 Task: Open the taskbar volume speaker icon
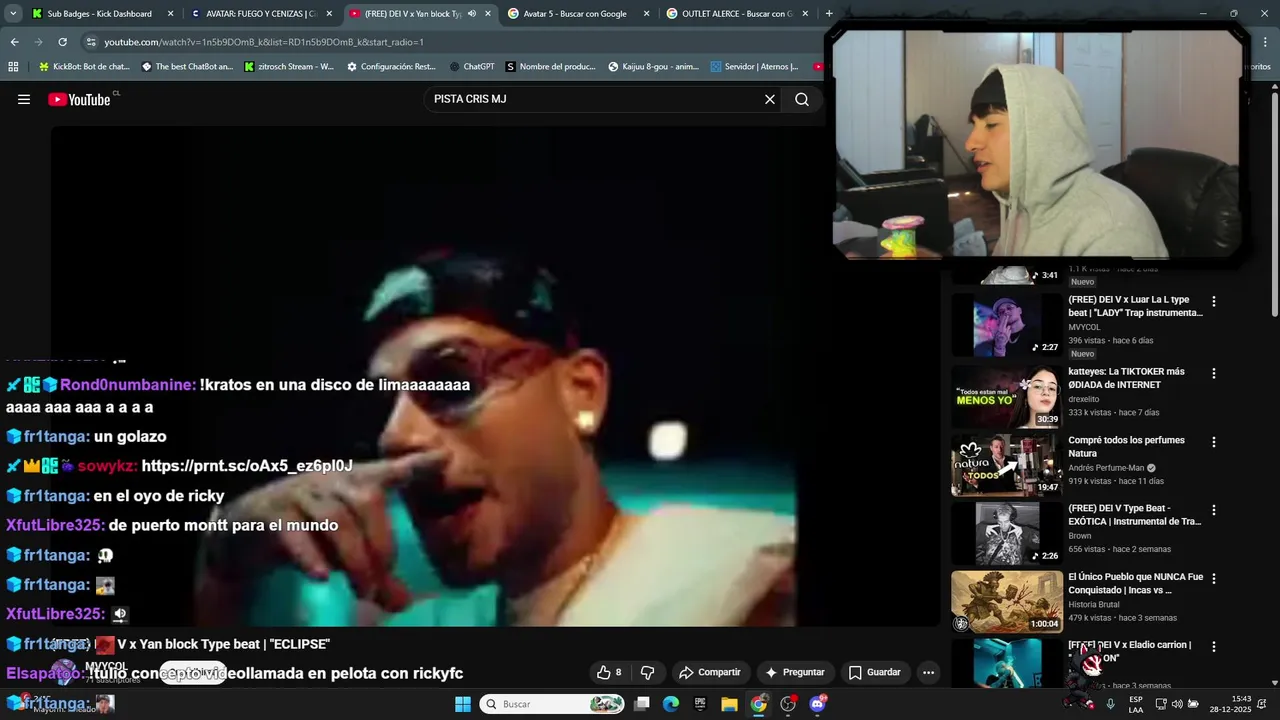point(1177,704)
